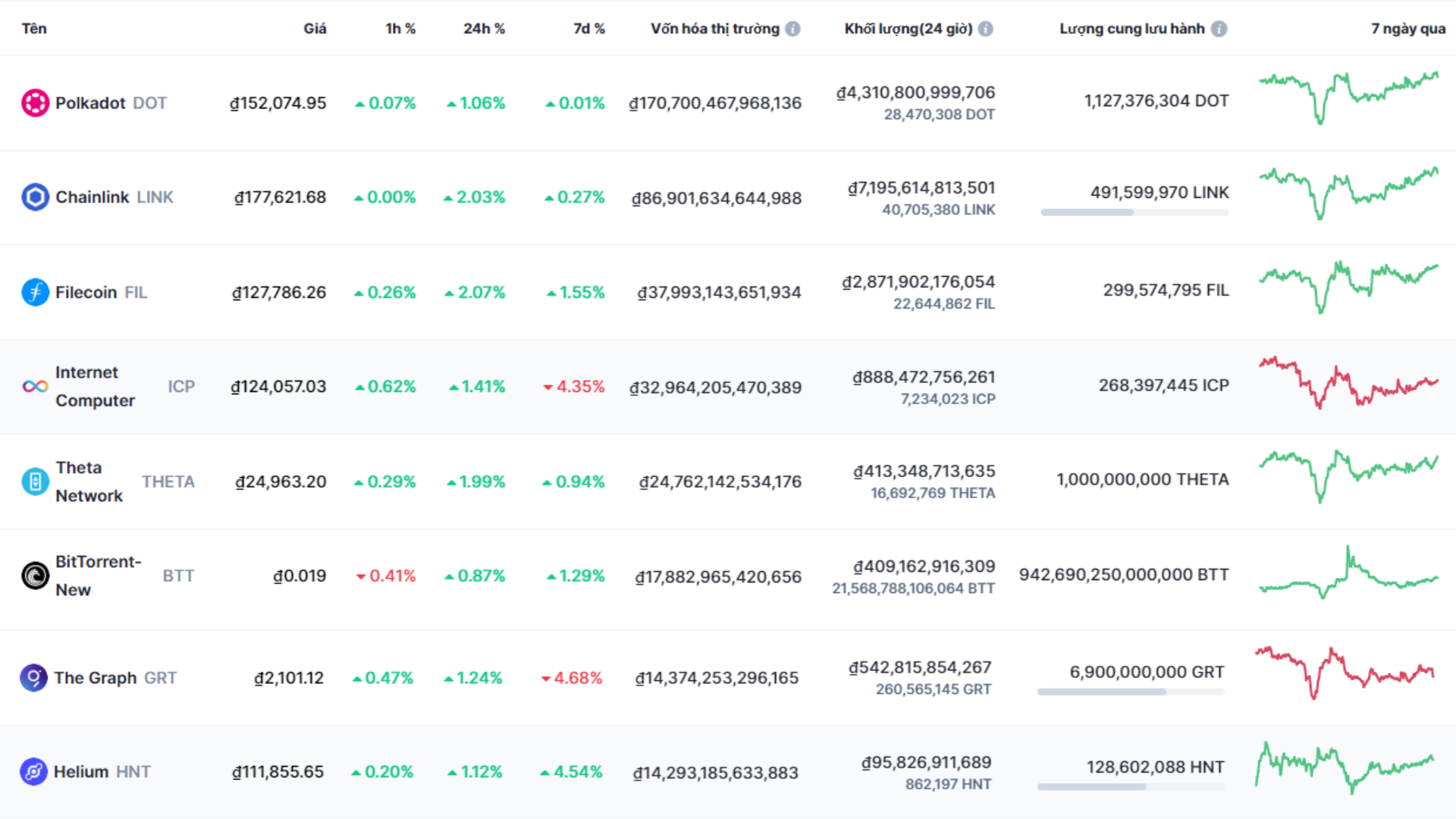Open Theta Network 7-day sparkline chart
This screenshot has width=1456, height=819.
coord(1348,476)
